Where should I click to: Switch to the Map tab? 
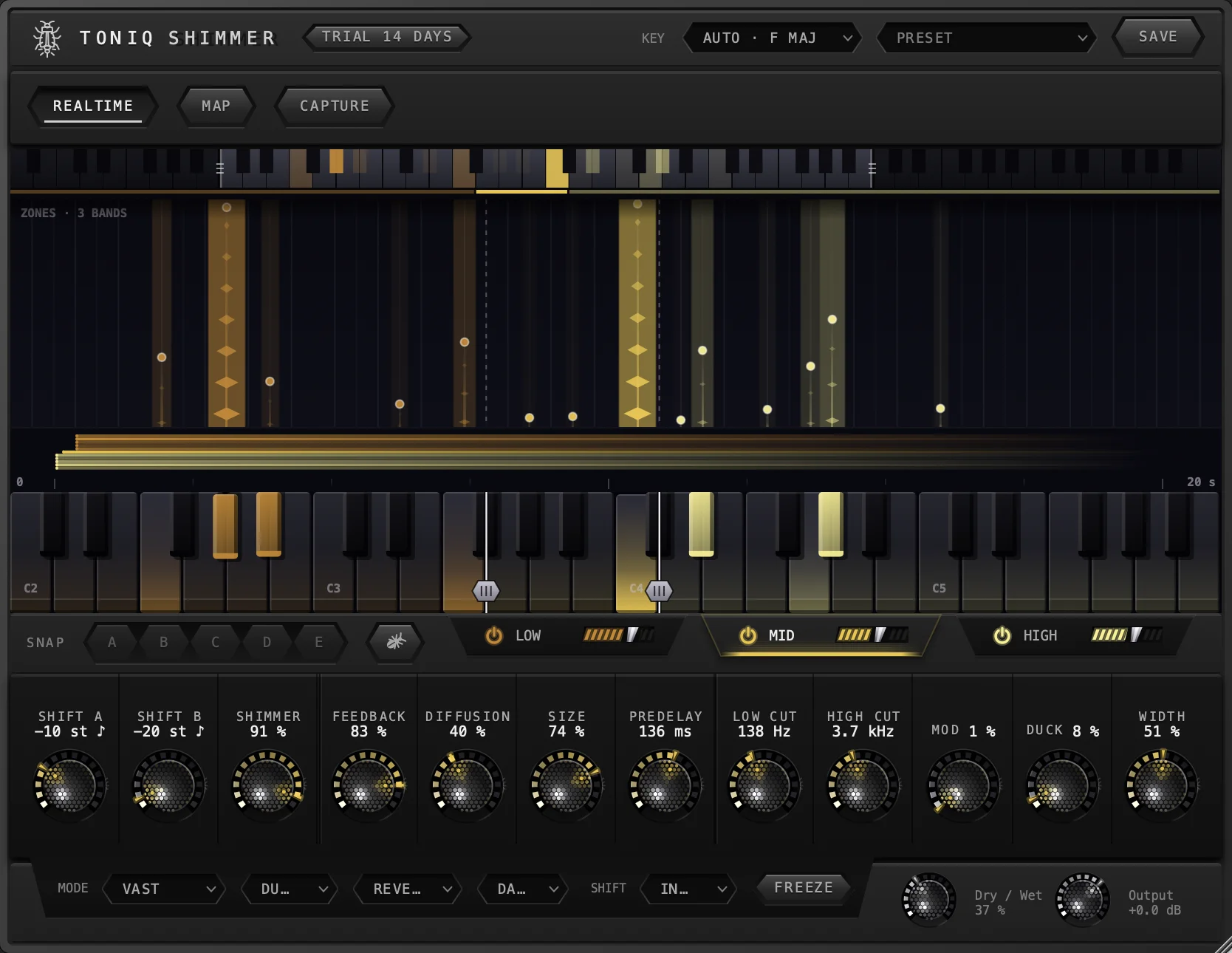(216, 106)
